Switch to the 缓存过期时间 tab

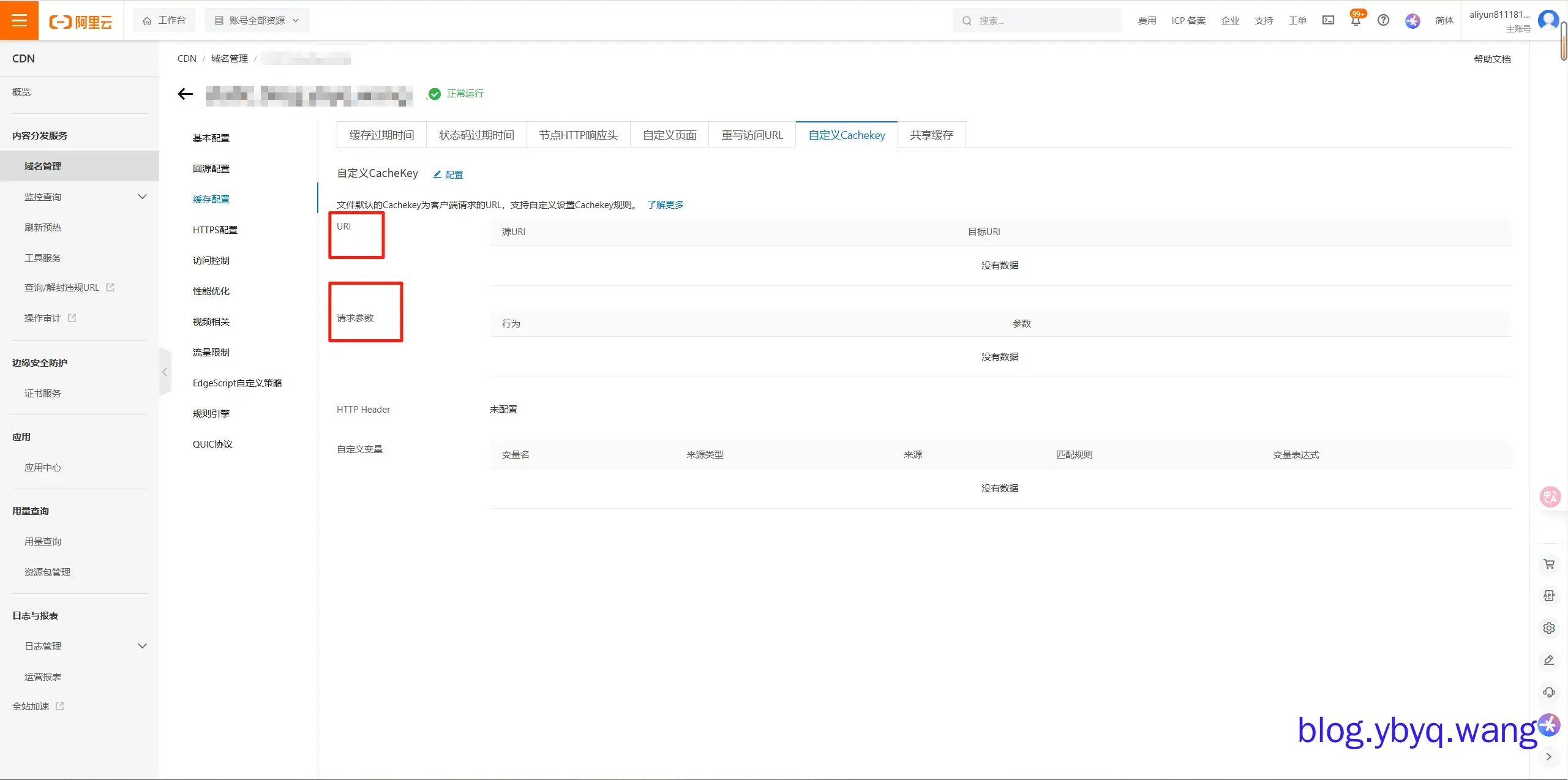pos(381,135)
